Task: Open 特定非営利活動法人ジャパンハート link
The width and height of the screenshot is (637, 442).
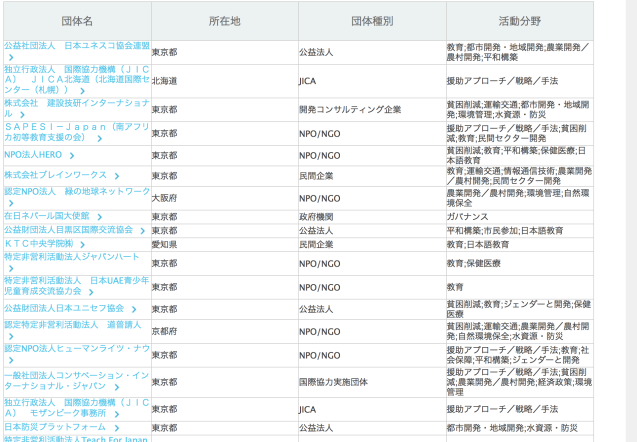Action: (x=72, y=257)
